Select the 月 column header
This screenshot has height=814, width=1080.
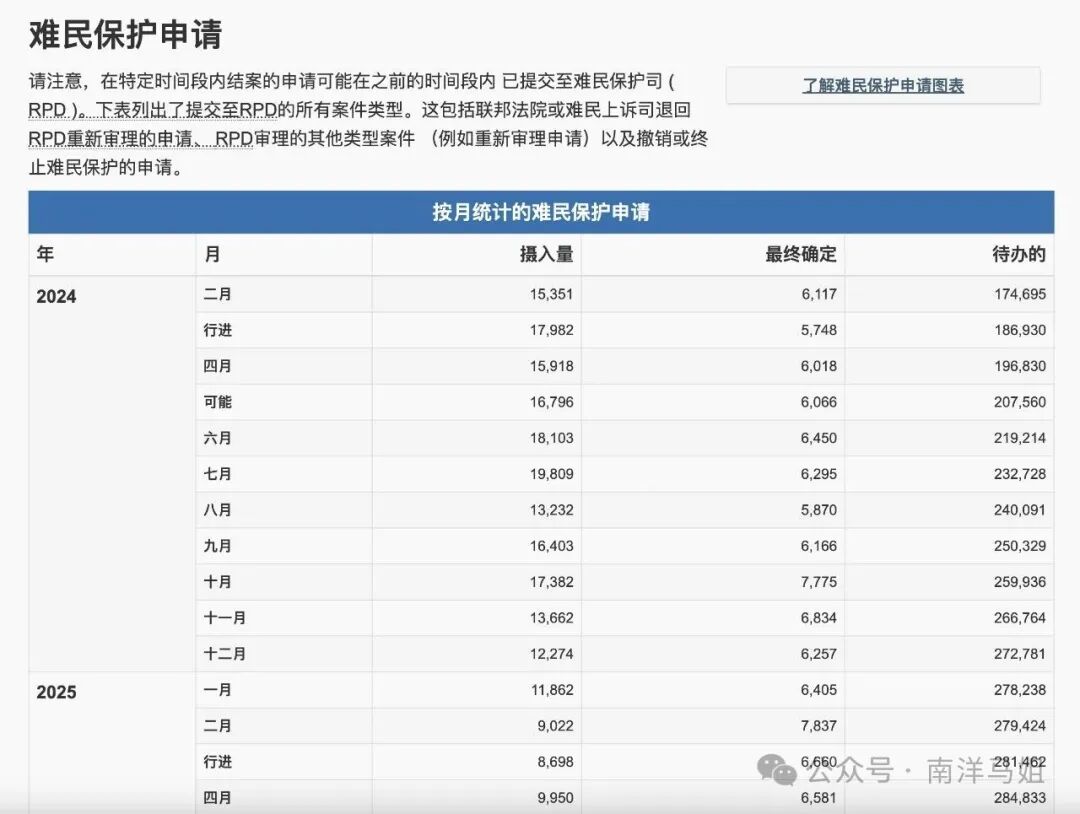[x=212, y=255]
